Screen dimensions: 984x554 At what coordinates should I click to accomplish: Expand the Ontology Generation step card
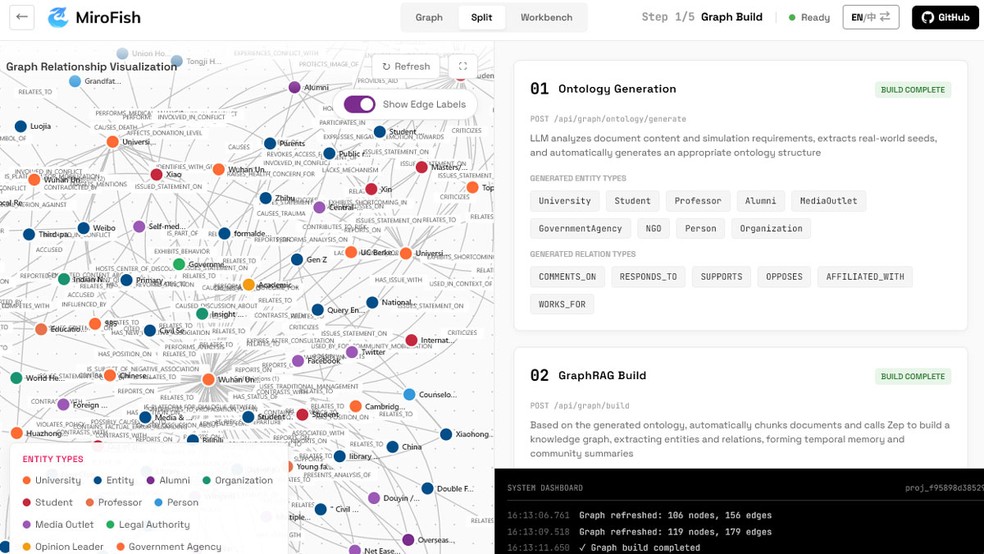click(x=740, y=89)
